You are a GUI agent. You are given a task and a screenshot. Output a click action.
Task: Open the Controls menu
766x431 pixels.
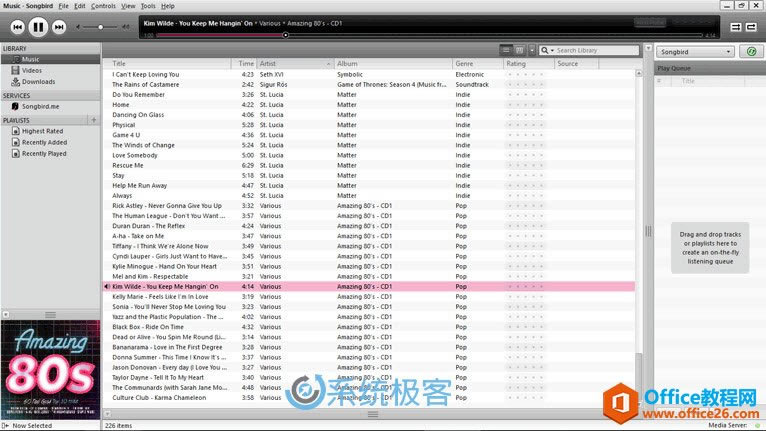point(103,6)
